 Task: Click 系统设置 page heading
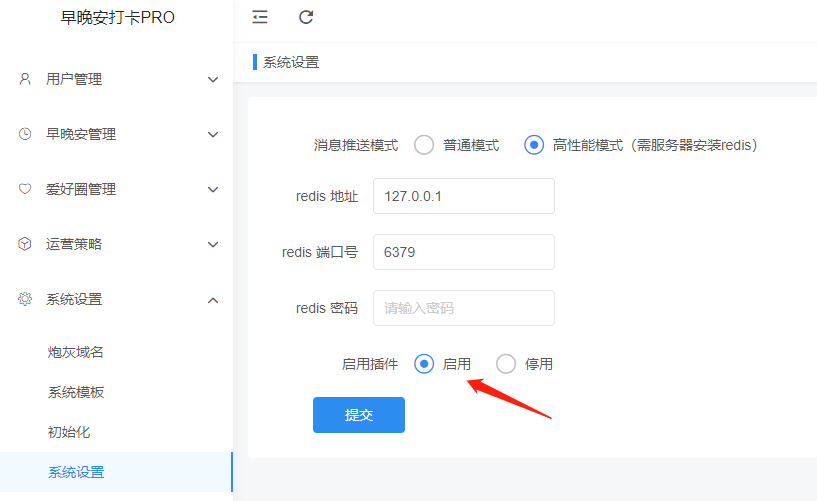click(x=291, y=62)
